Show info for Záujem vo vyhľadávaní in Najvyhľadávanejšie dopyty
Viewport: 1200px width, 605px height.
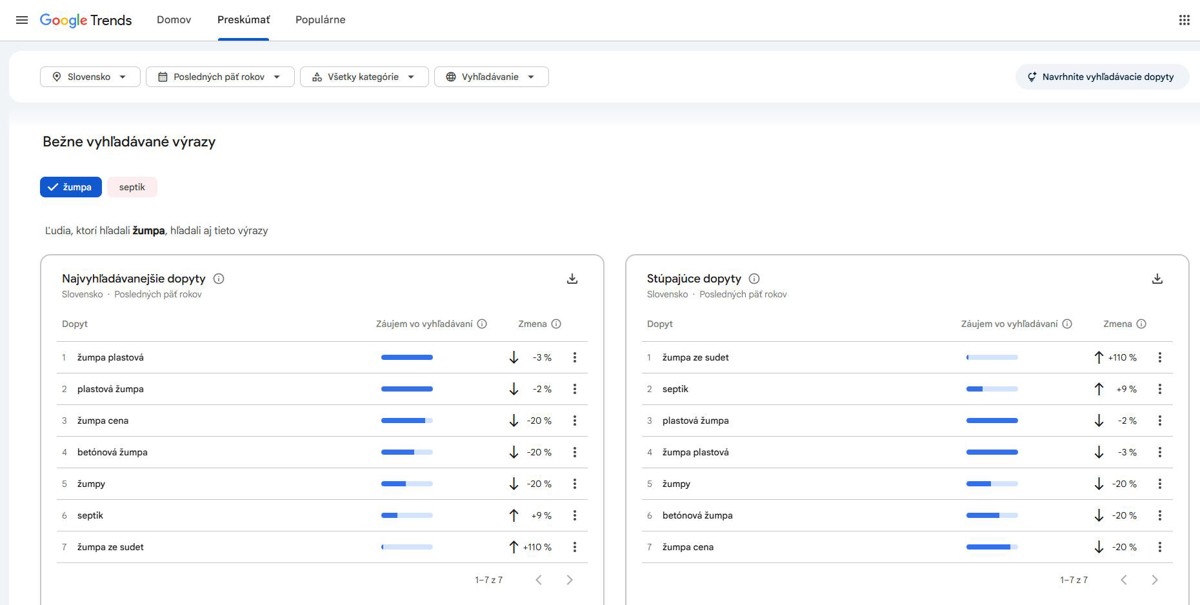coord(482,324)
